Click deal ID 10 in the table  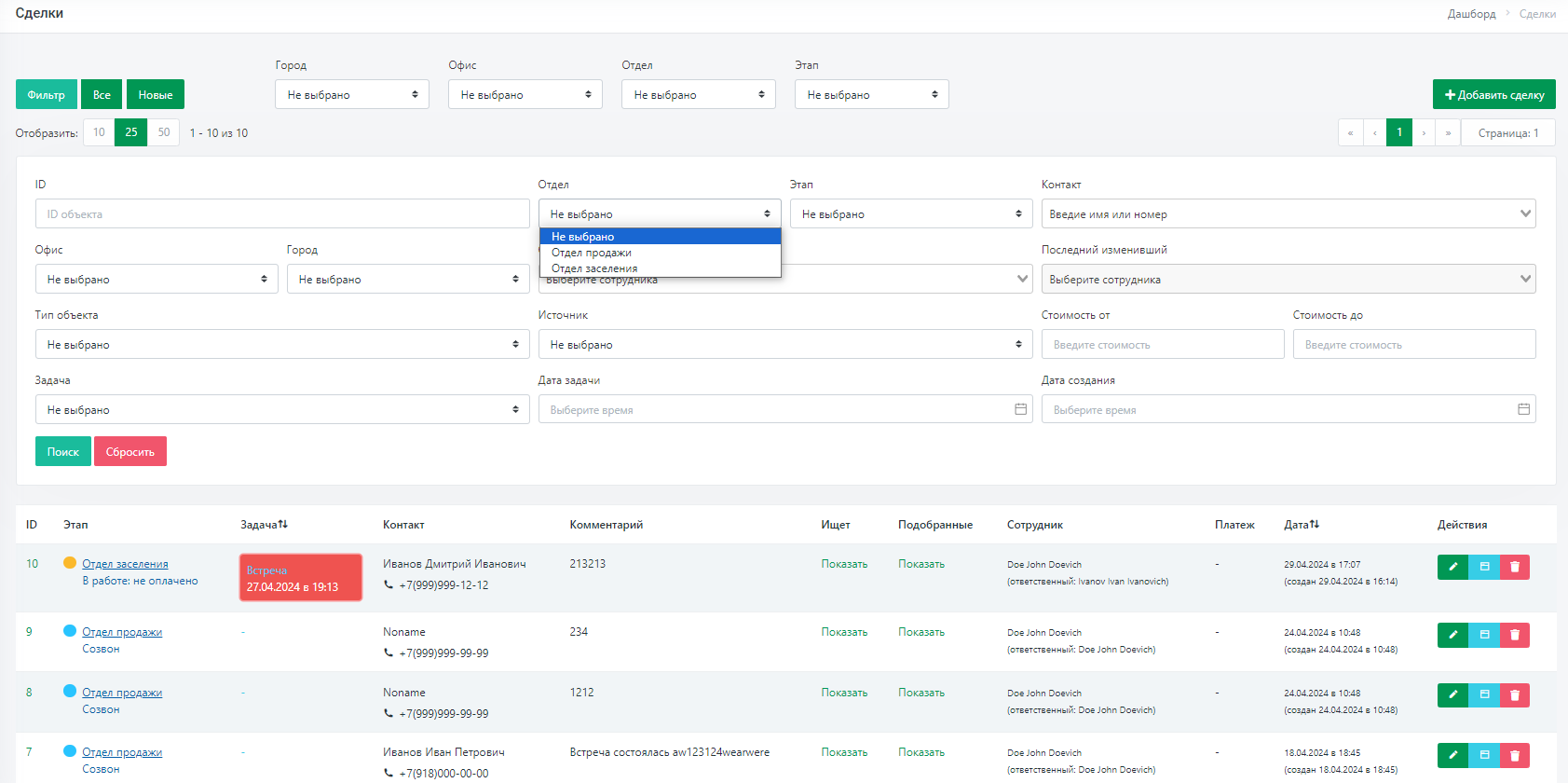coord(32,564)
